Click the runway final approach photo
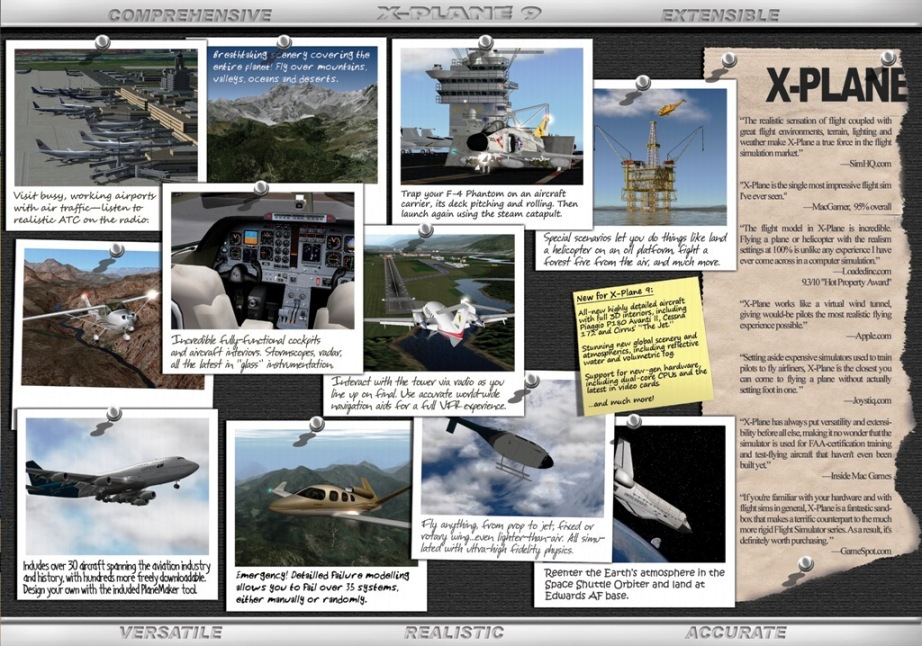Viewport: 922px width, 646px height. point(439,303)
